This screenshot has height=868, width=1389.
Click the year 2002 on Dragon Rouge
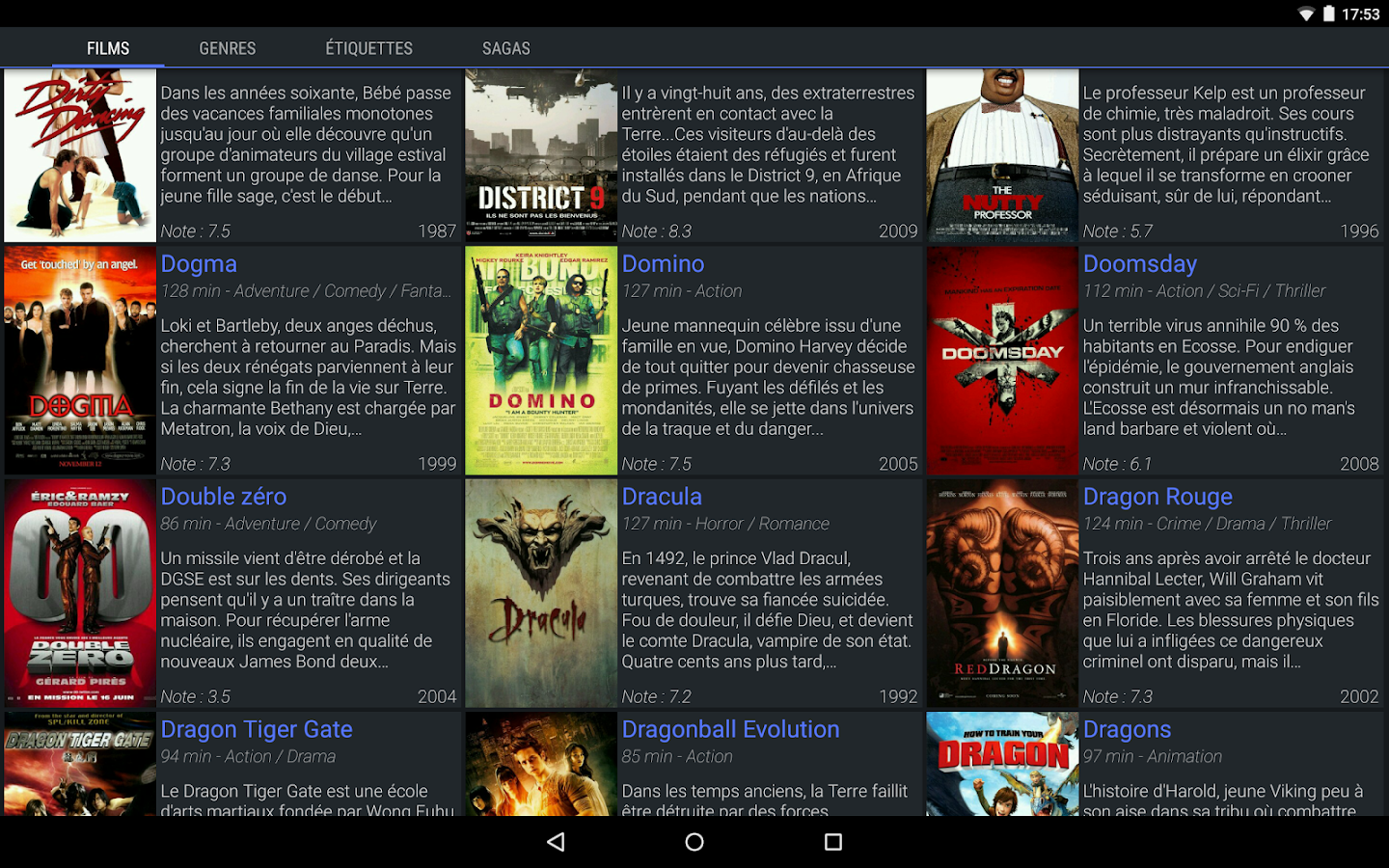point(1359,696)
